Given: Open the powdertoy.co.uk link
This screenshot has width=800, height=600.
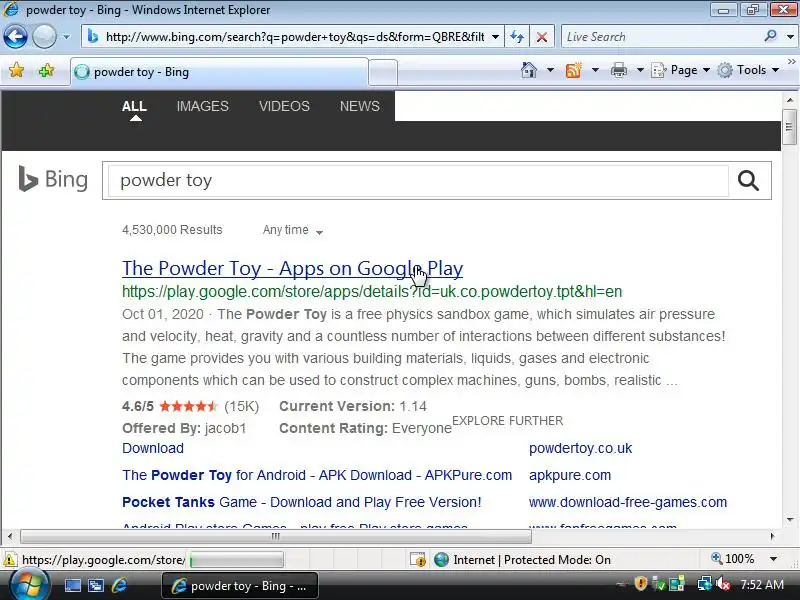Looking at the screenshot, I should point(580,448).
